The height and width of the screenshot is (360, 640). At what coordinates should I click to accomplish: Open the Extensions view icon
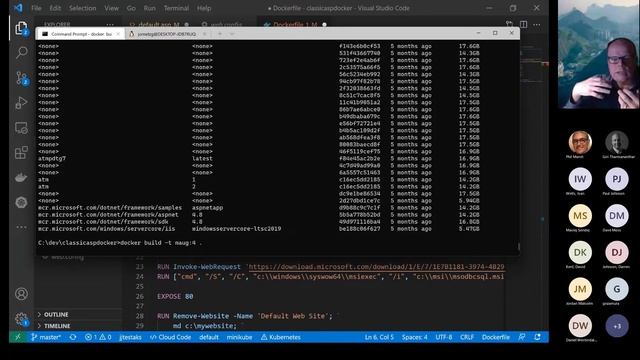pyautogui.click(x=21, y=153)
